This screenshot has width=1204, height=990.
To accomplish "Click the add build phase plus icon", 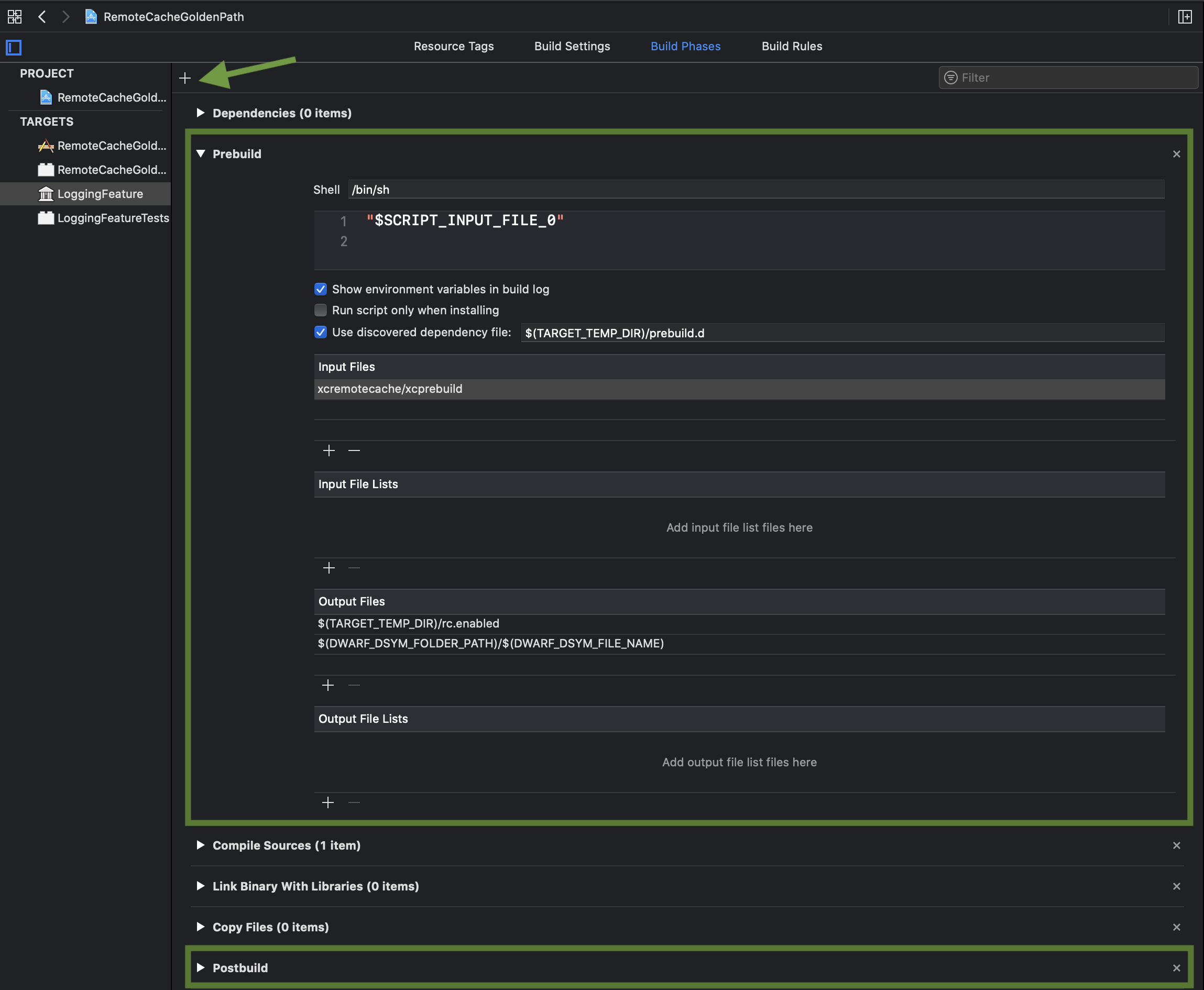I will (185, 78).
